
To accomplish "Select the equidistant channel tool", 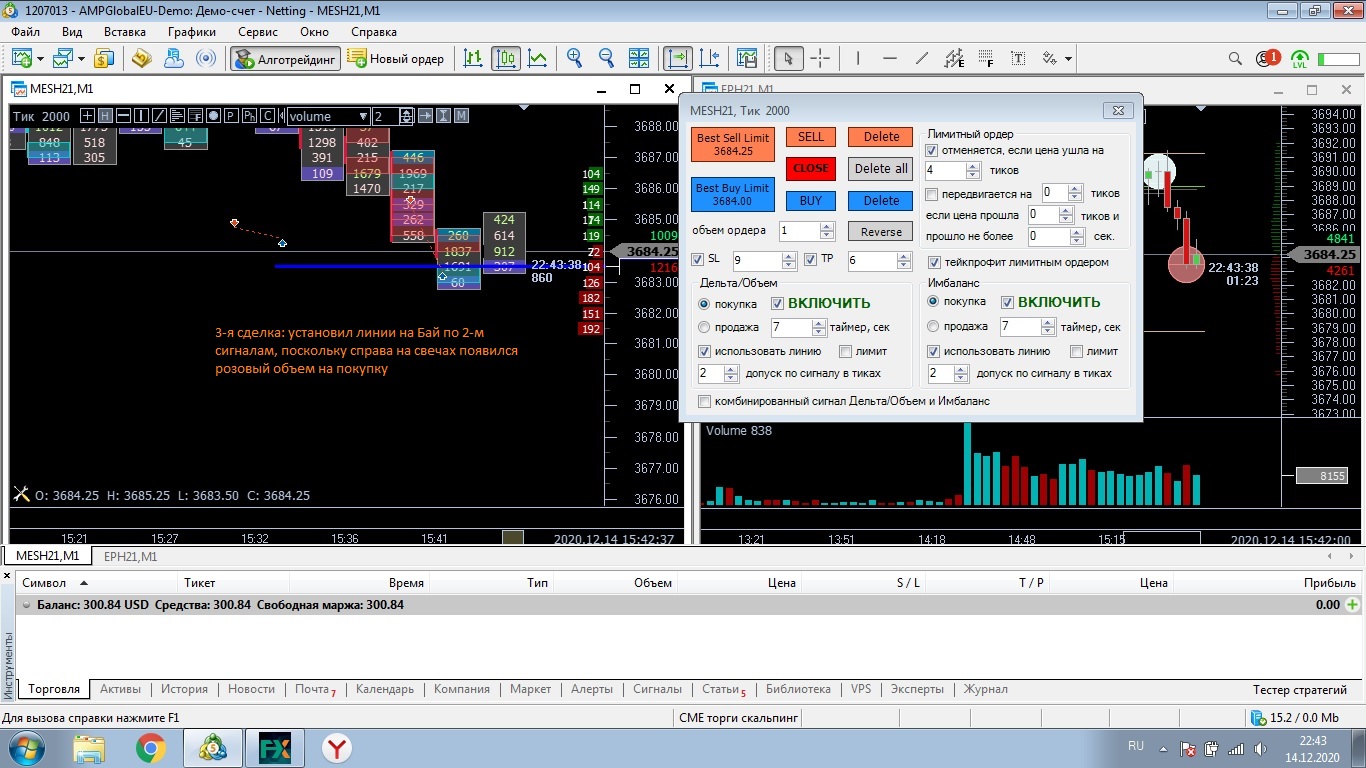I will pyautogui.click(x=954, y=58).
